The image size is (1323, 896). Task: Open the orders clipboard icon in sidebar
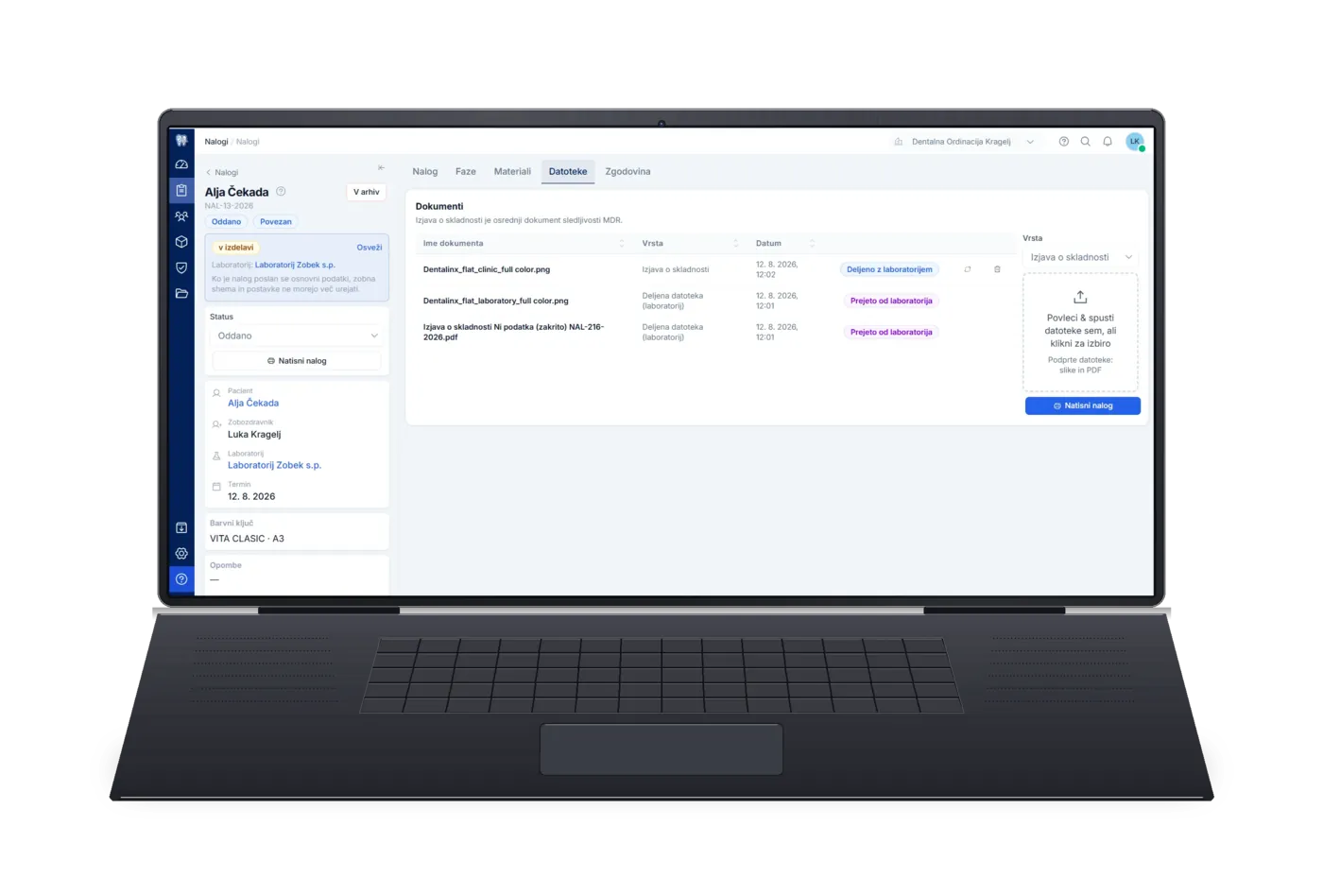[181, 190]
